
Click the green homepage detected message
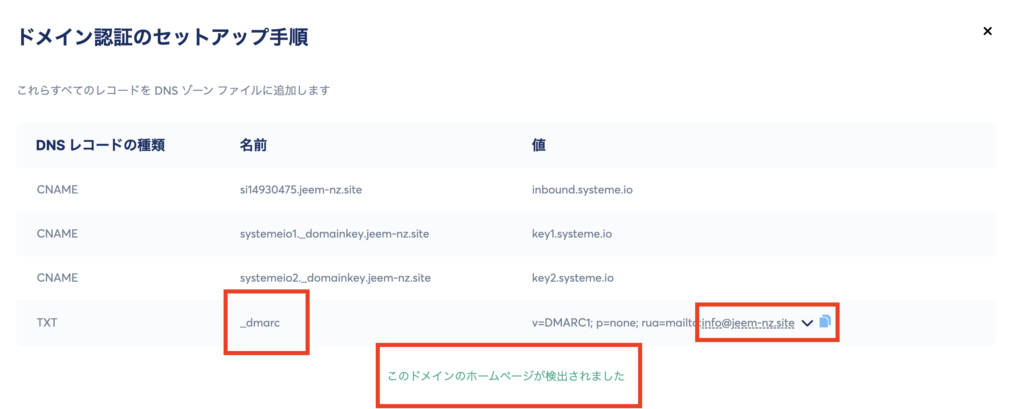[x=505, y=376]
